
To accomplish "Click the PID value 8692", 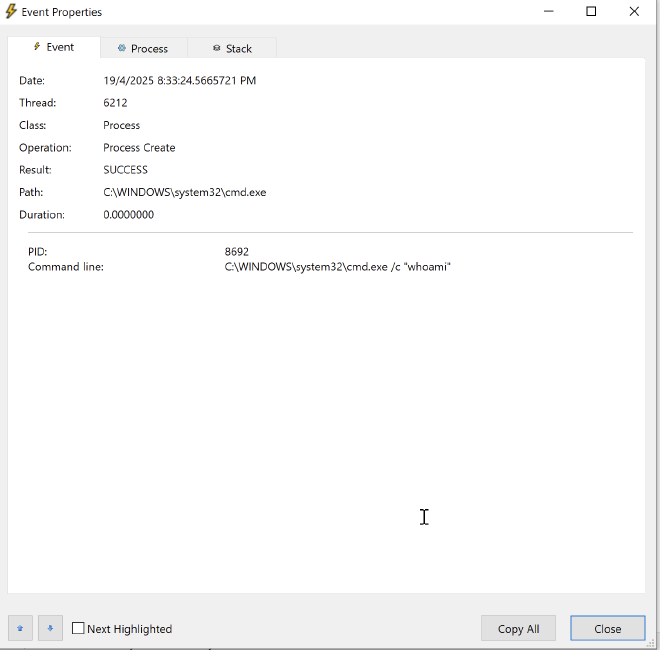I will click(237, 252).
